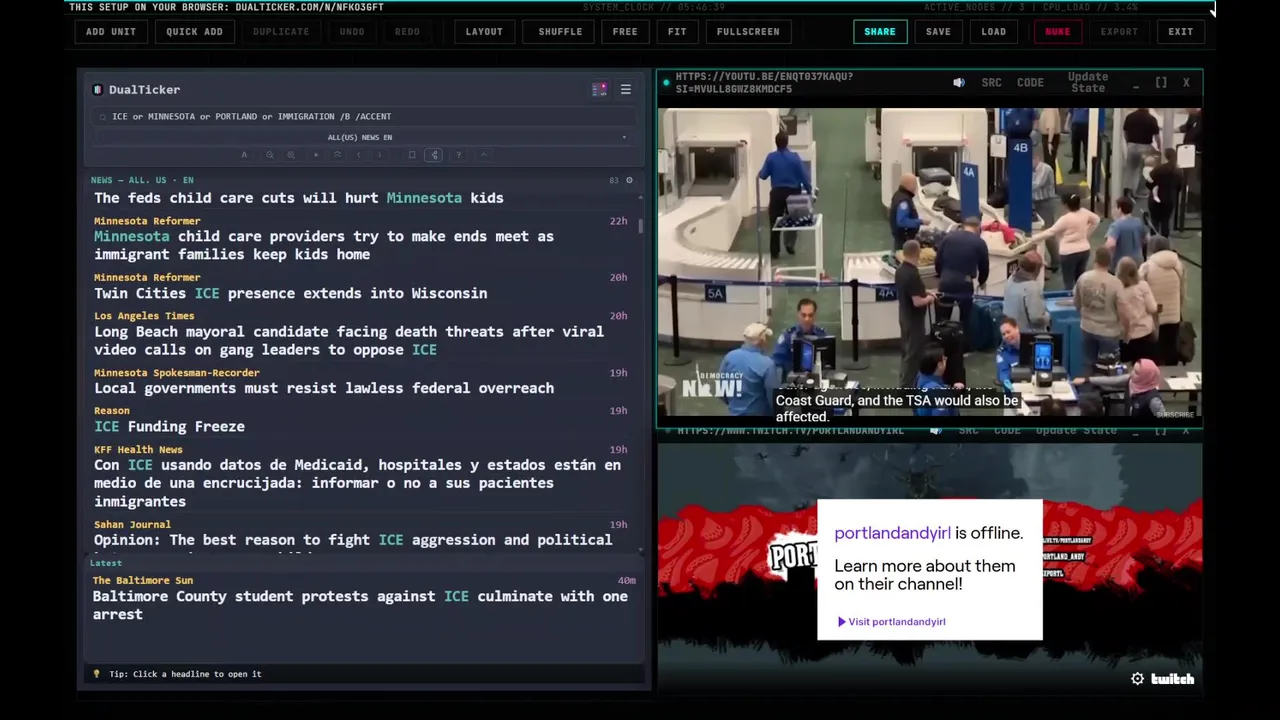Click the 'Los Angeles Times' source label

pos(144,316)
